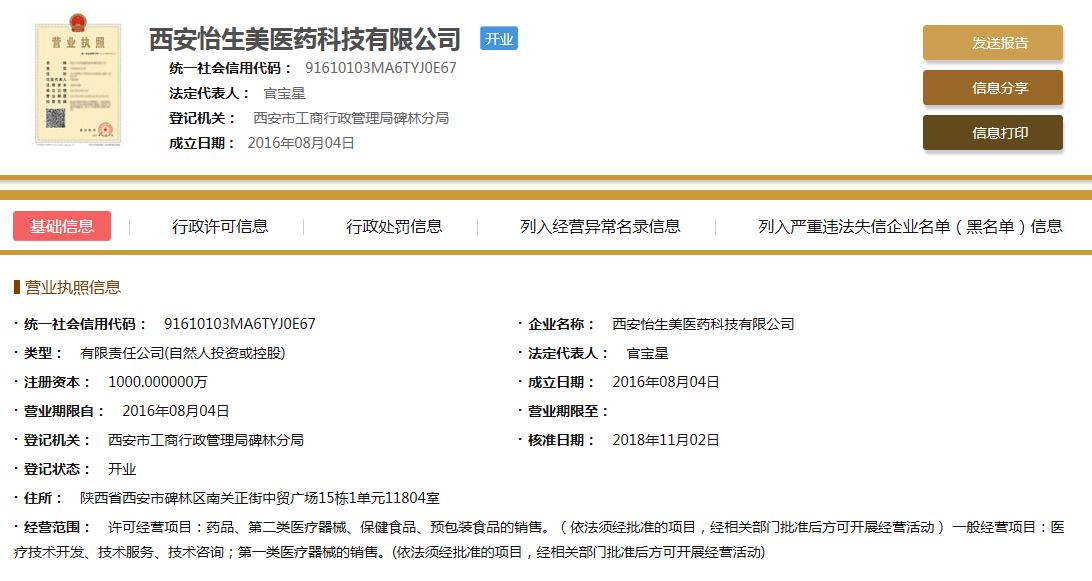This screenshot has height=581, width=1092.
Task: Click the company type 有限责任公司(自然人投资或控股)
Action: [x=182, y=353]
